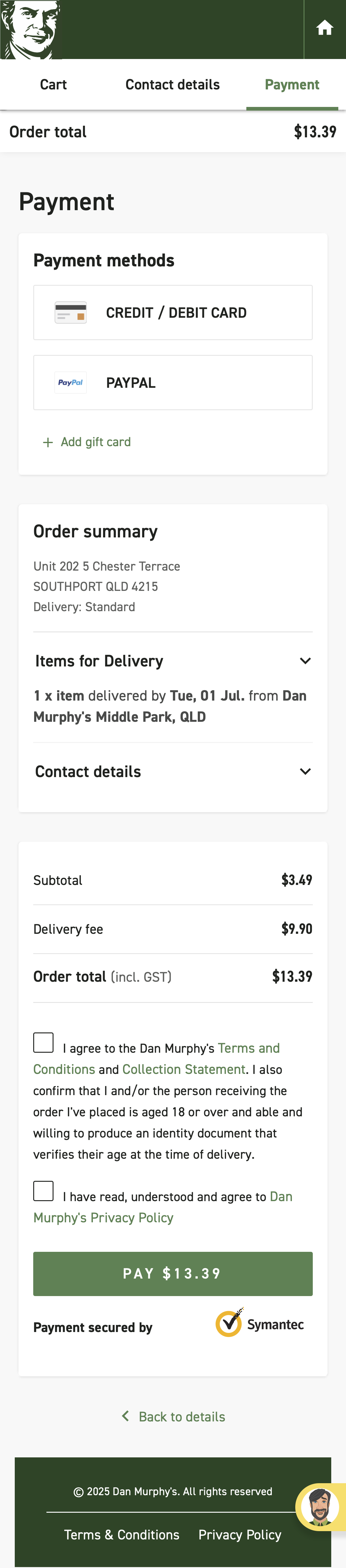This screenshot has width=346, height=1568.
Task: Click the PayPal logo icon
Action: (x=70, y=382)
